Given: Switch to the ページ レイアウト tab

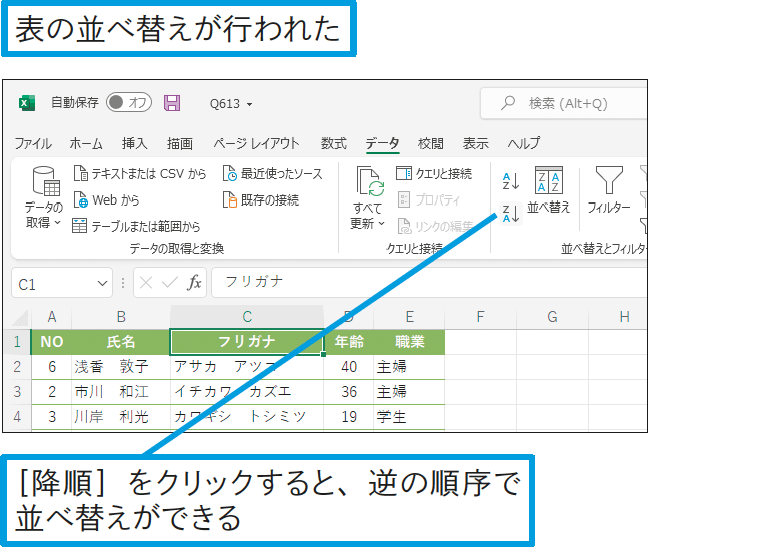Looking at the screenshot, I should tap(256, 143).
